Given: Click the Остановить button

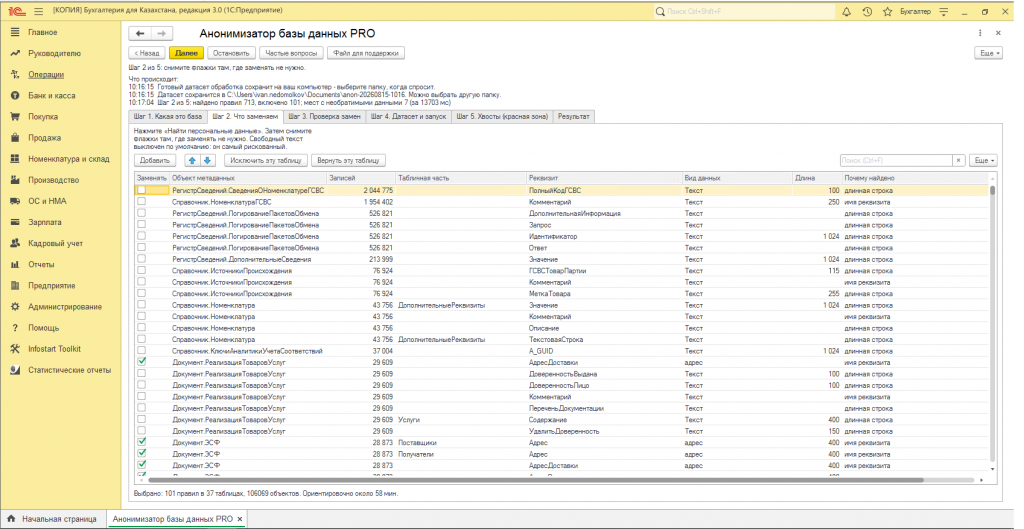Looking at the screenshot, I should coord(231,53).
